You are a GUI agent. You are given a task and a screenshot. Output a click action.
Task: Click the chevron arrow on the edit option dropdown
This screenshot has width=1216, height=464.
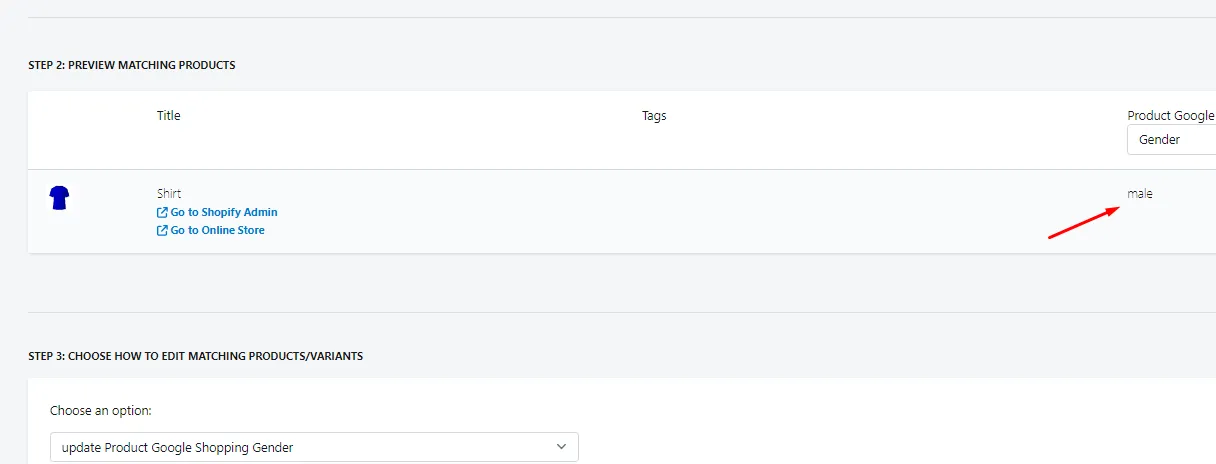[562, 447]
